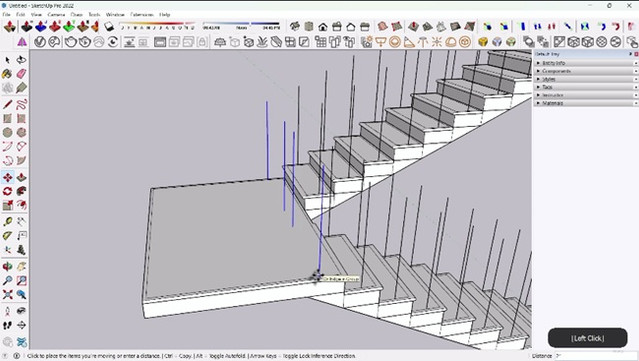This screenshot has height=361, width=639.
Task: Open the Window menu
Action: pyautogui.click(x=115, y=14)
